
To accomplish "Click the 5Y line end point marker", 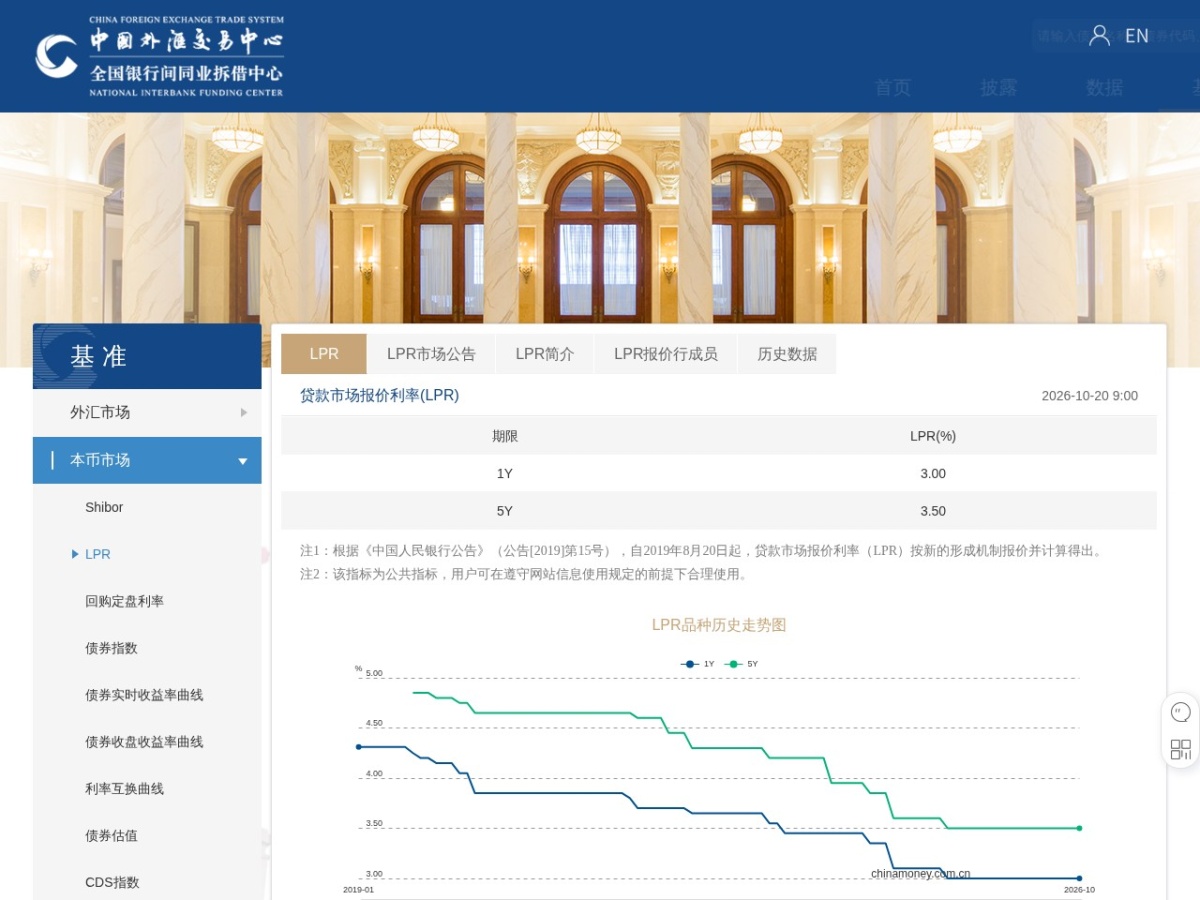I will click(x=1079, y=828).
